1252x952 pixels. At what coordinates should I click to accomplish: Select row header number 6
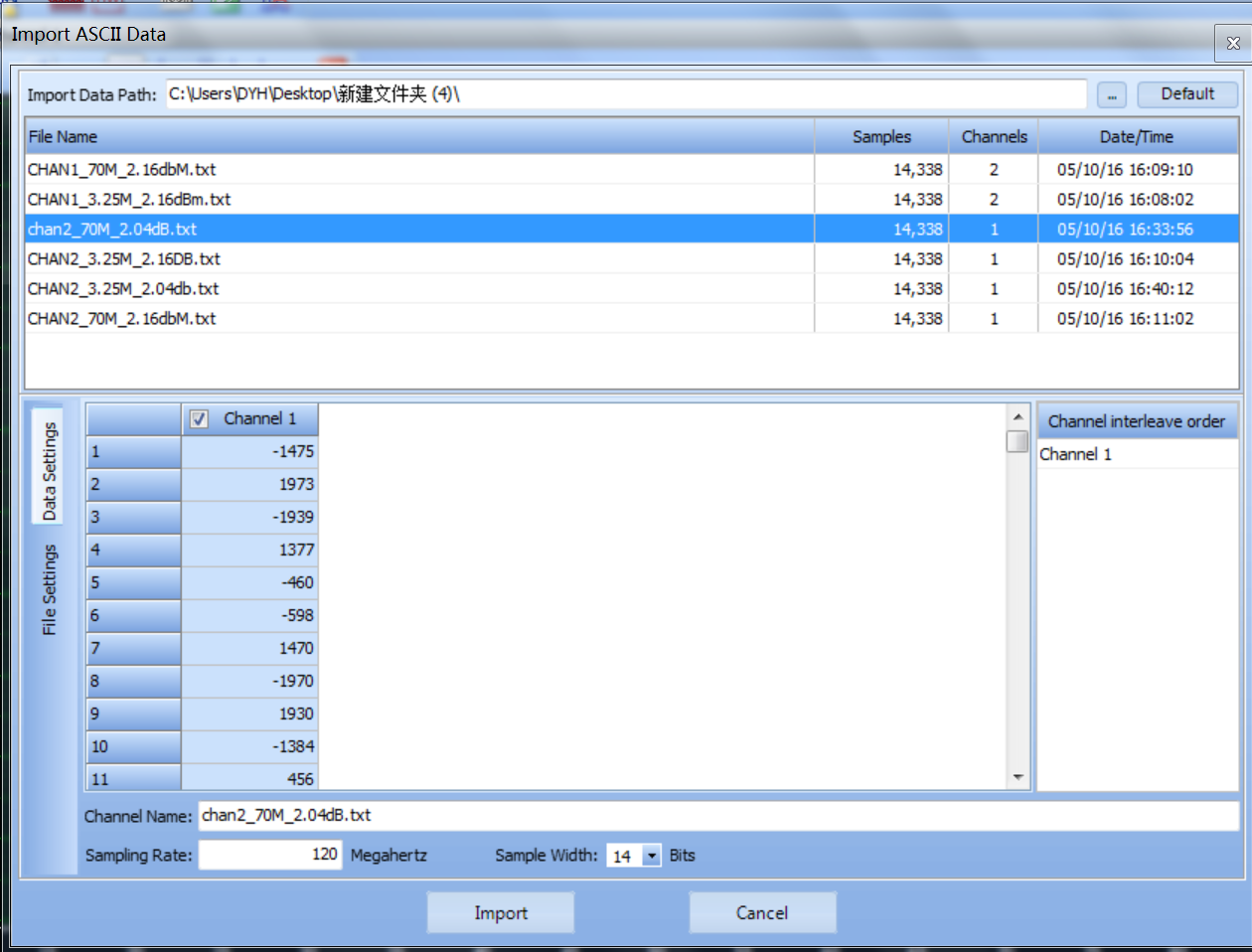pyautogui.click(x=134, y=616)
